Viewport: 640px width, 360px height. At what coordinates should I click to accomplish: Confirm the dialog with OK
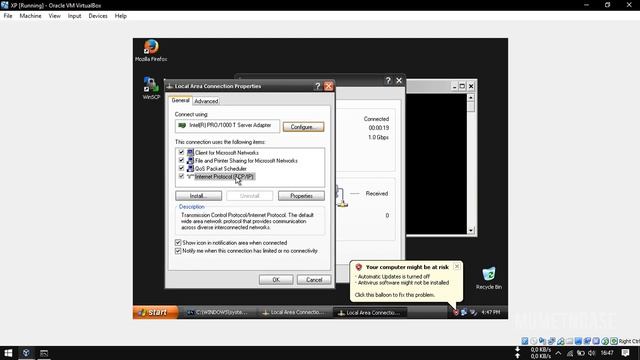pos(276,280)
